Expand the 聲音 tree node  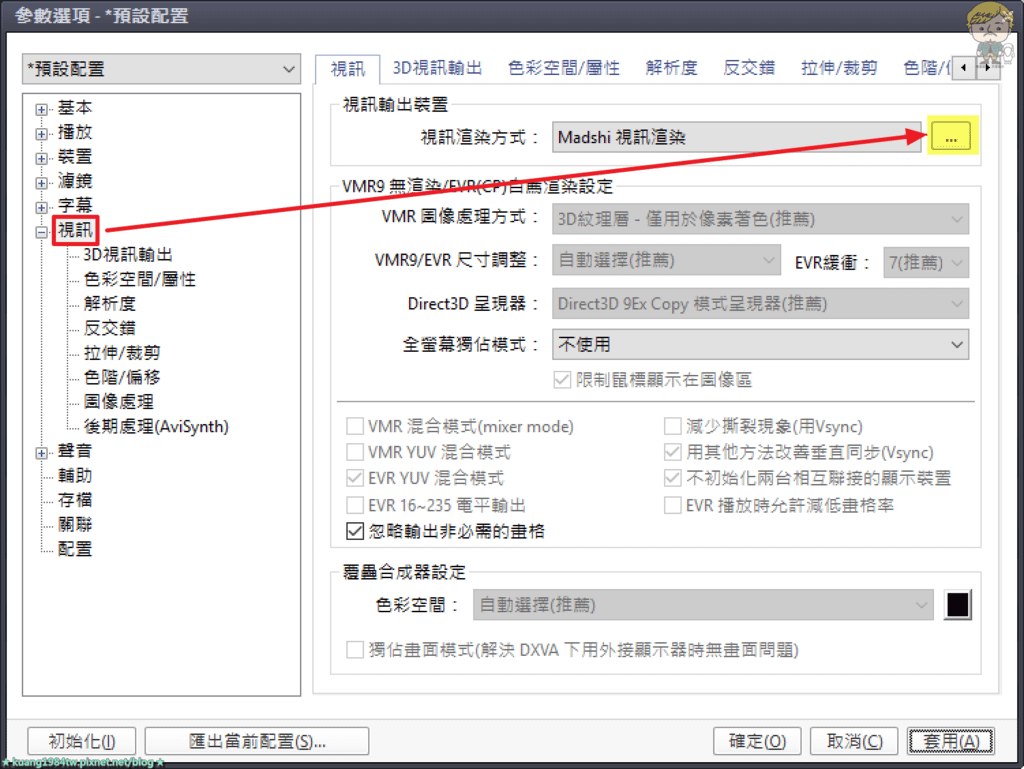41,452
